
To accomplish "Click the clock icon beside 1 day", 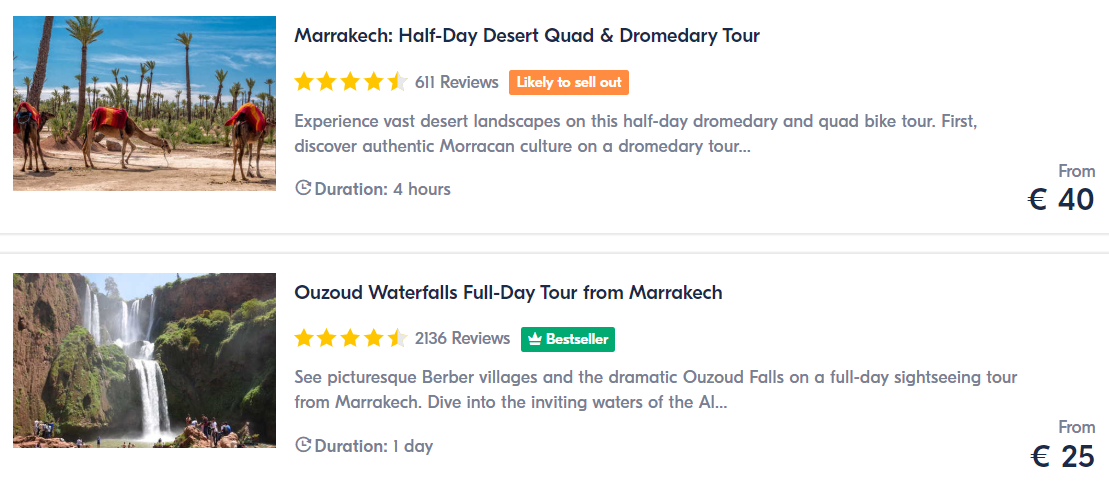I will (303, 445).
